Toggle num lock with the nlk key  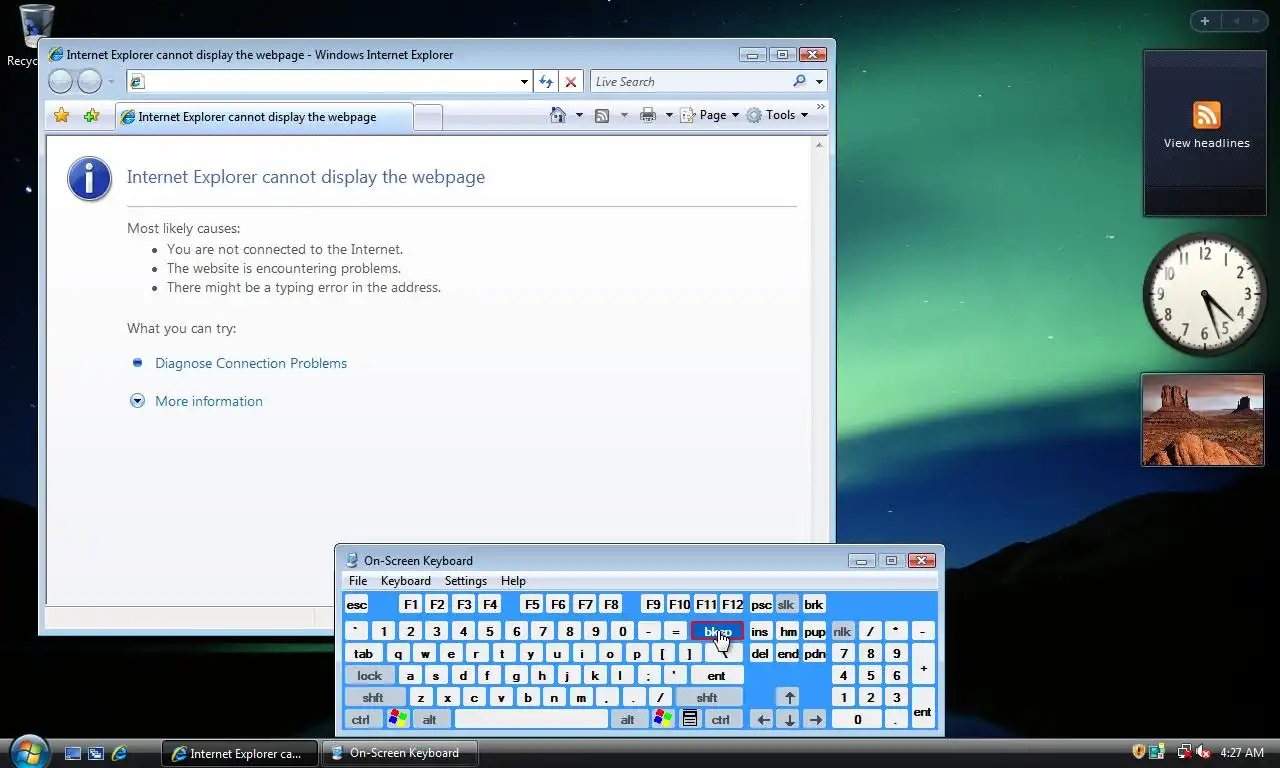click(x=842, y=632)
